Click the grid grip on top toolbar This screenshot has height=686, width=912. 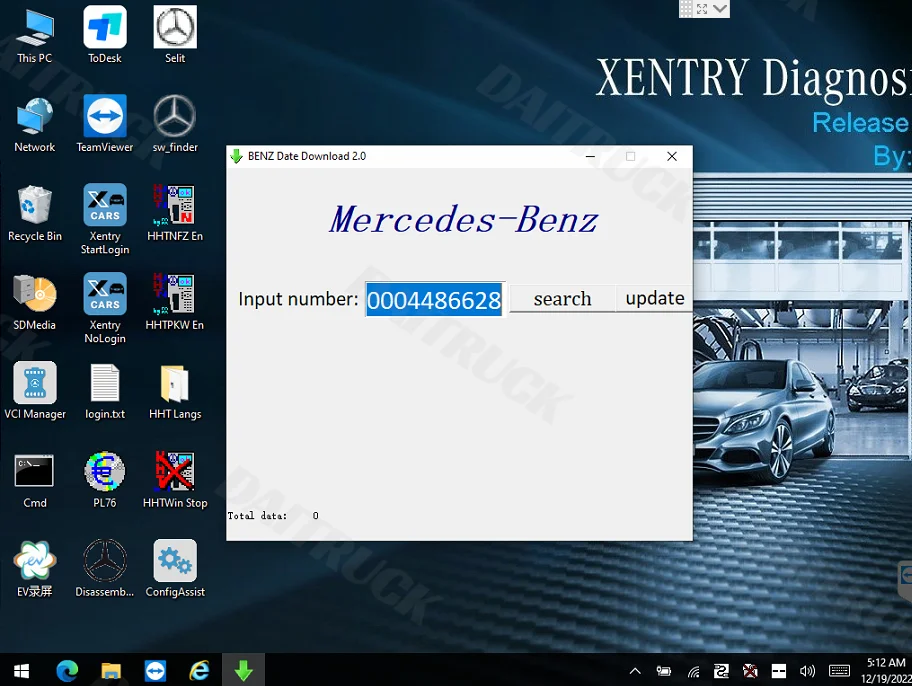(686, 9)
